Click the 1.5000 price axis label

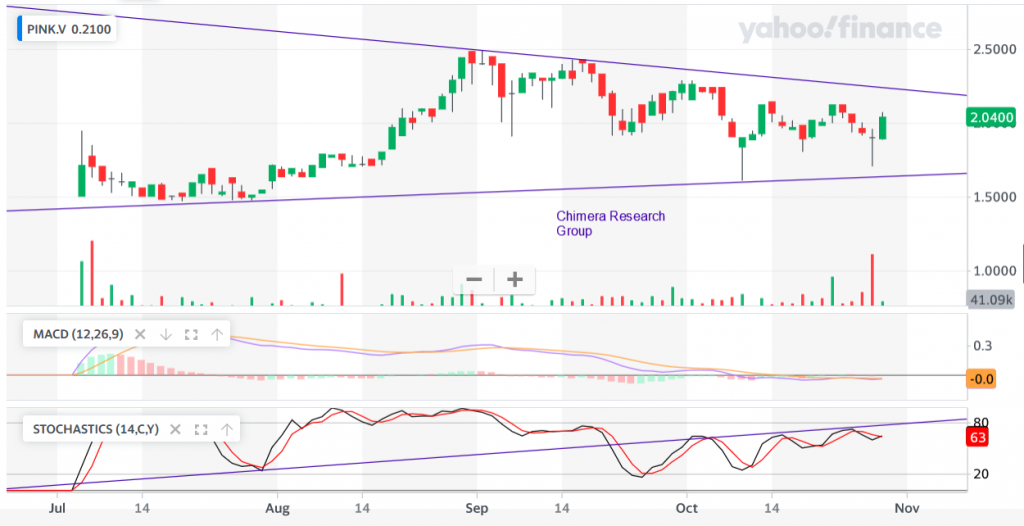pos(993,197)
